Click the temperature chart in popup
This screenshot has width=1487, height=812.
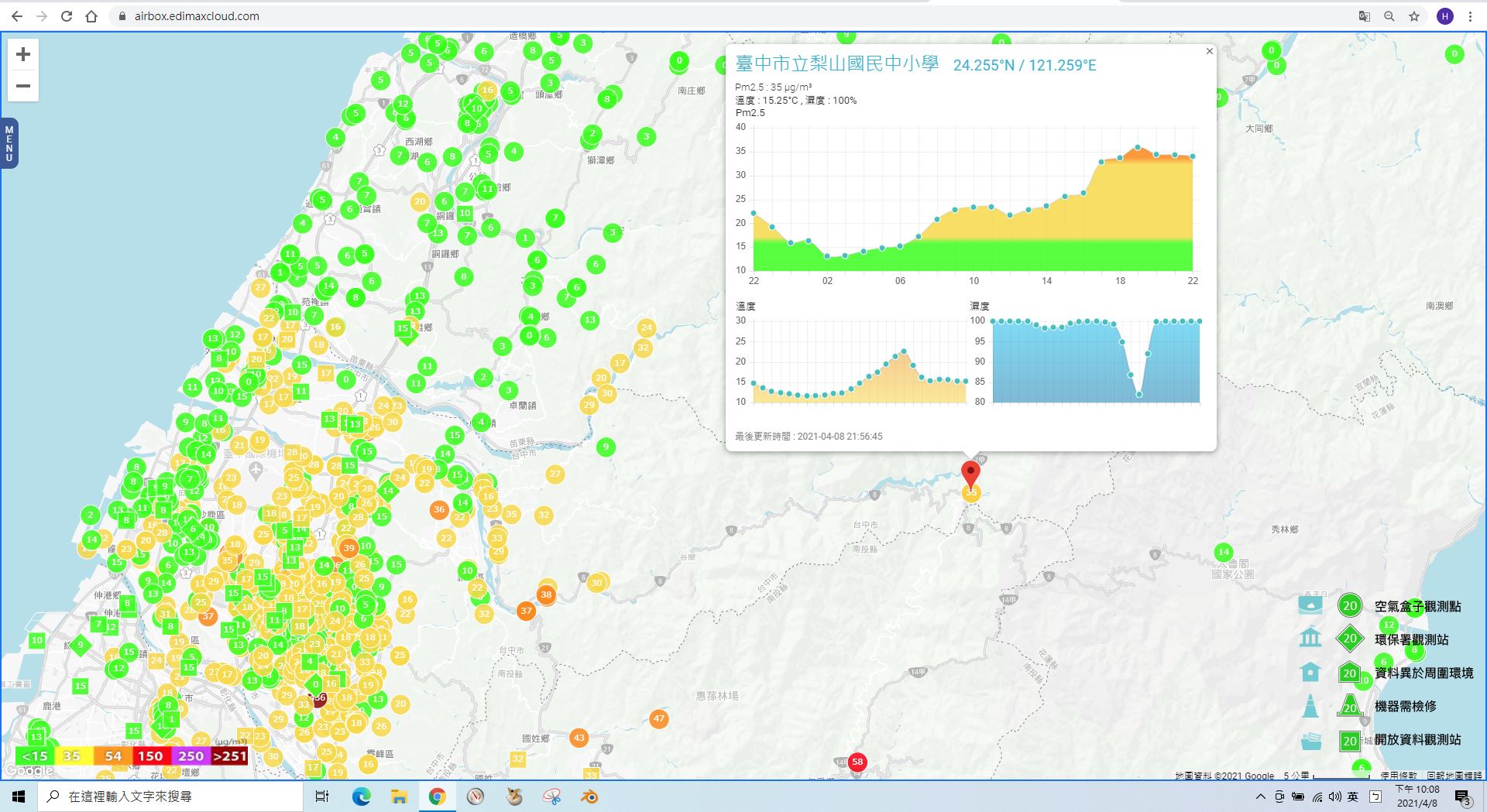tap(860, 361)
